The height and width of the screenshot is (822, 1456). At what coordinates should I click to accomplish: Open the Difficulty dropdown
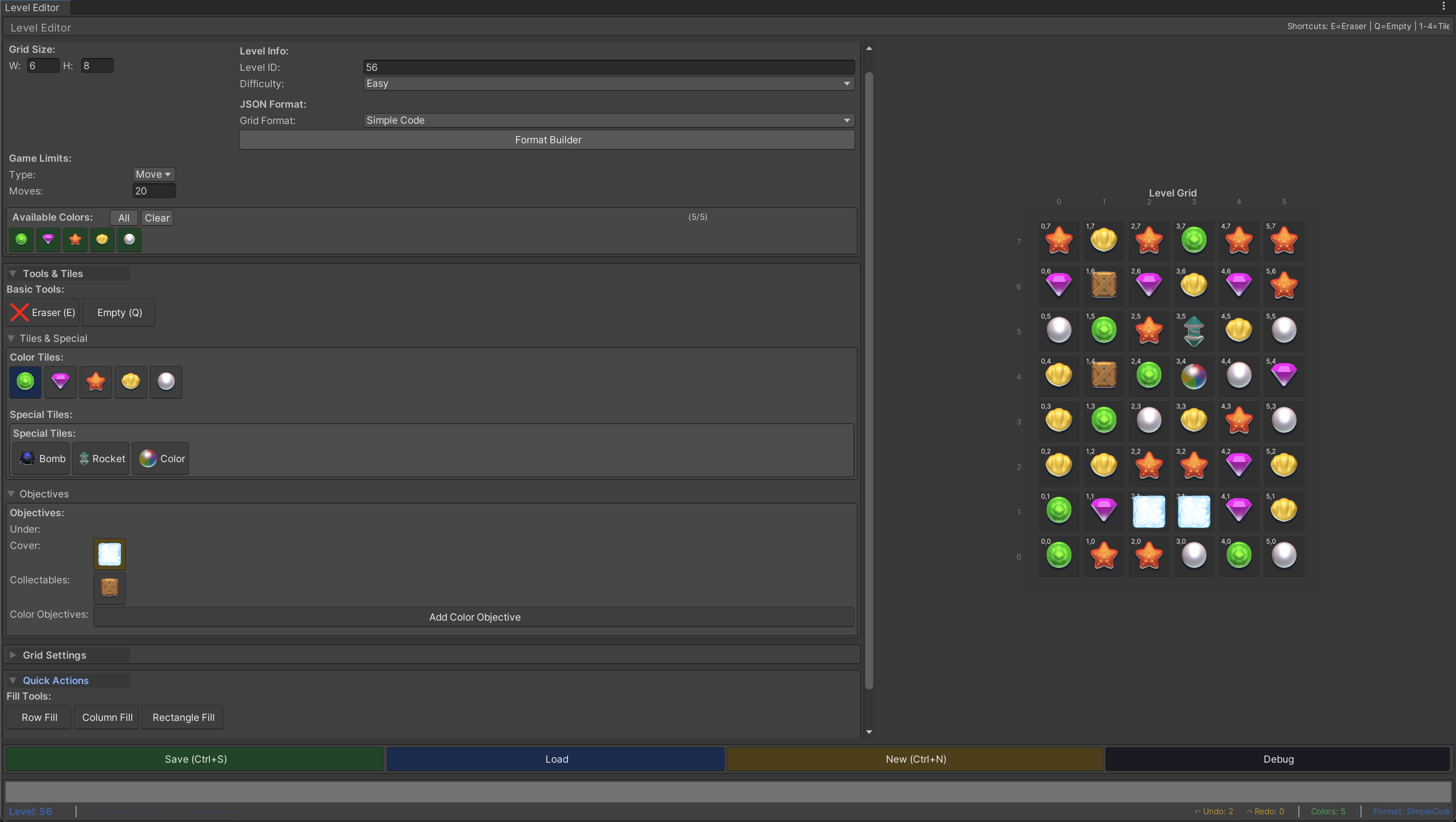608,84
